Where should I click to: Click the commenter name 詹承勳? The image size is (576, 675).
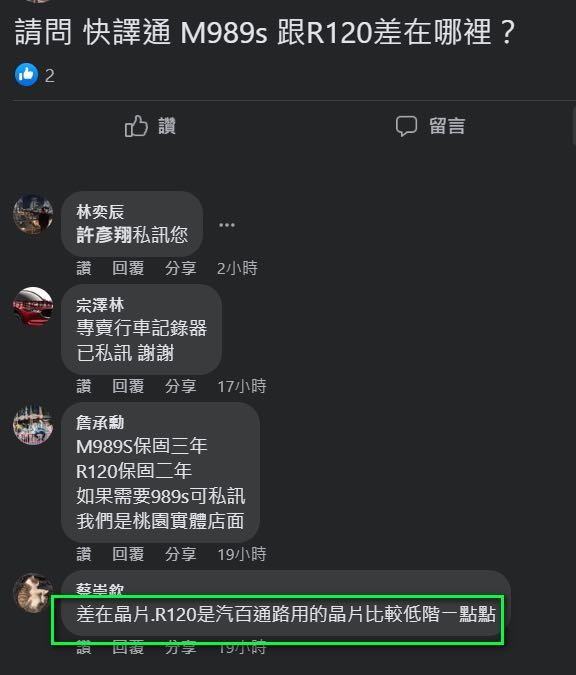[x=100, y=423]
